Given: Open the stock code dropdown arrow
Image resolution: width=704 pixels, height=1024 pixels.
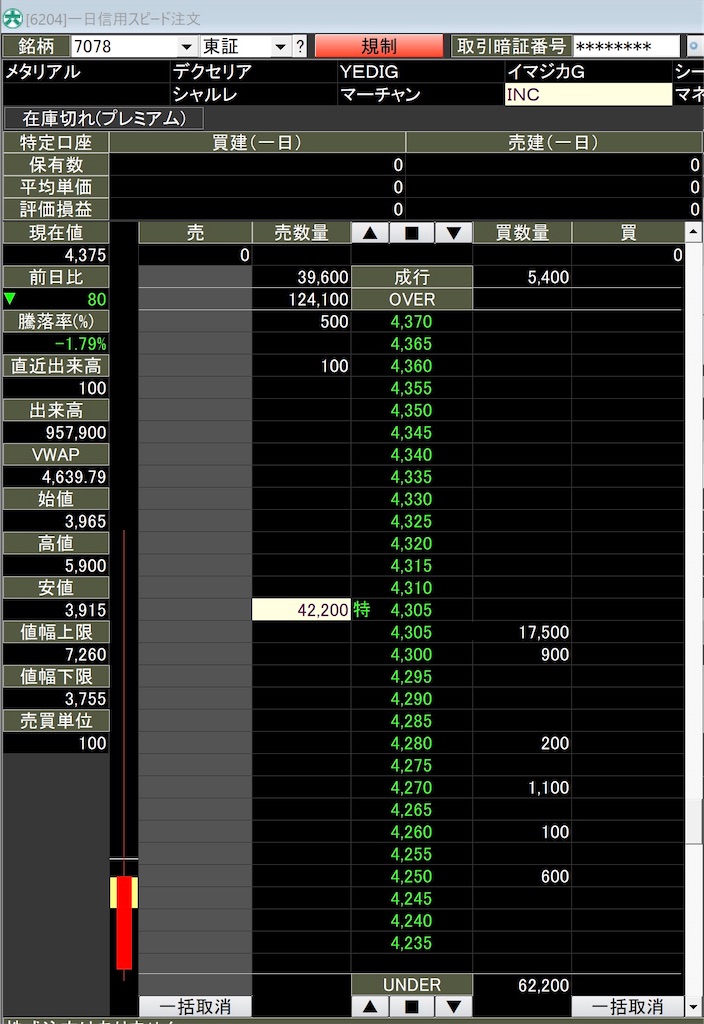Looking at the screenshot, I should pos(186,46).
